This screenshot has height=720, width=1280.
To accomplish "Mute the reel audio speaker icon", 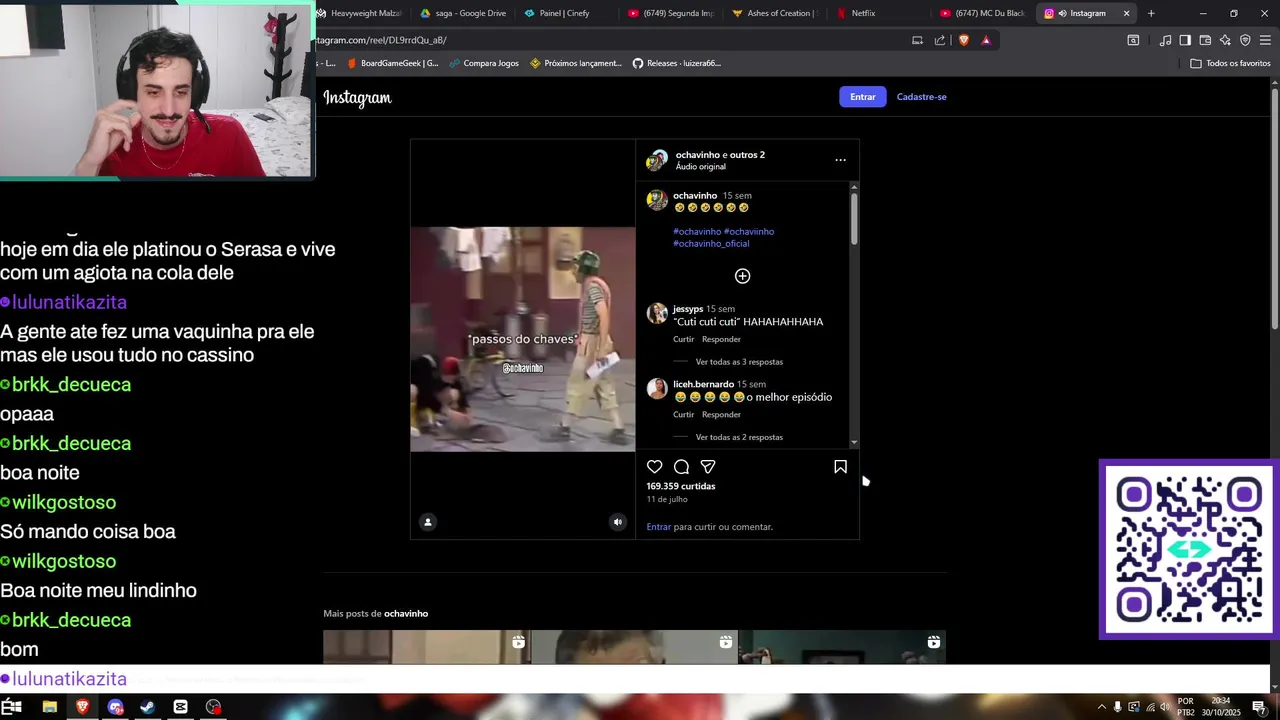I will point(617,522).
